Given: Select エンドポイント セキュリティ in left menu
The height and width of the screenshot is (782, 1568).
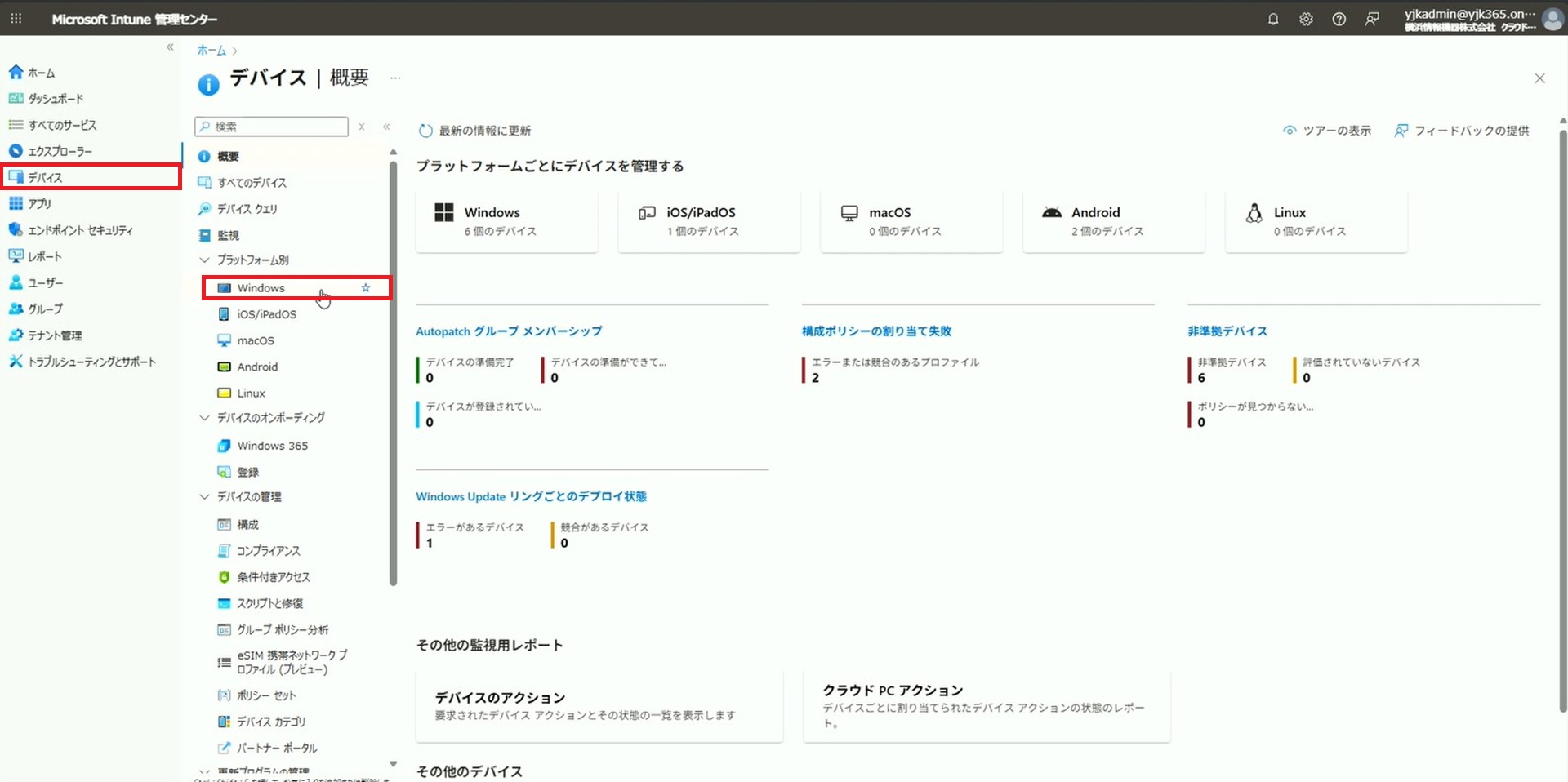Looking at the screenshot, I should tap(80, 230).
